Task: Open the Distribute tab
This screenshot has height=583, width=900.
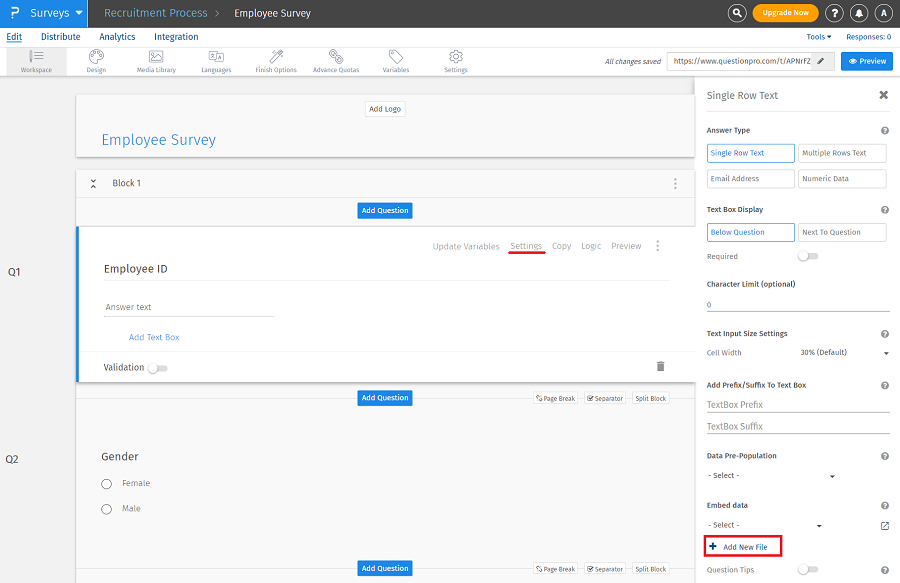Action: (x=61, y=37)
